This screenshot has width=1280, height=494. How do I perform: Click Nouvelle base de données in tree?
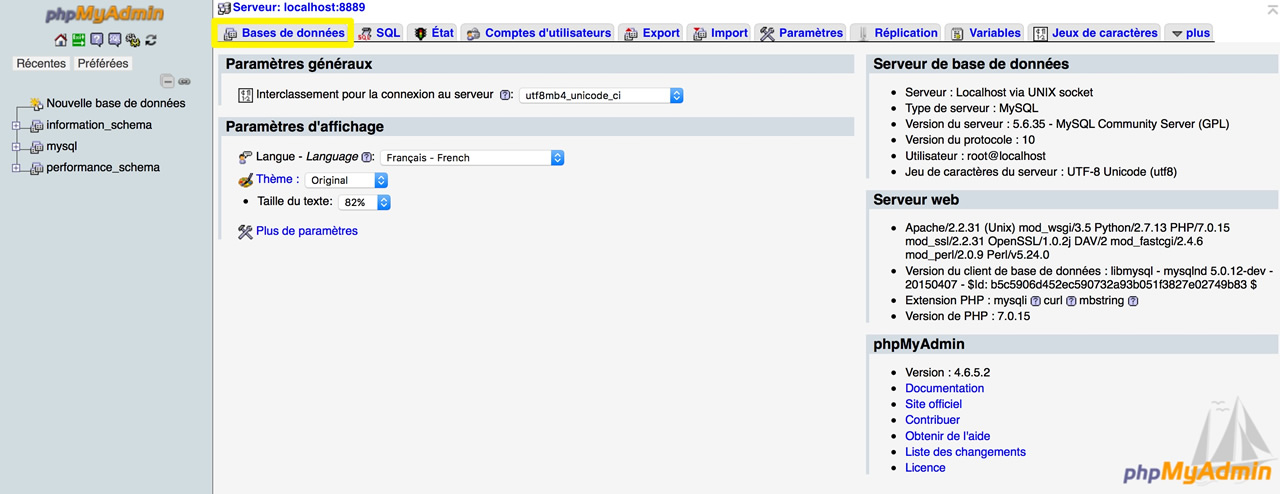[116, 103]
